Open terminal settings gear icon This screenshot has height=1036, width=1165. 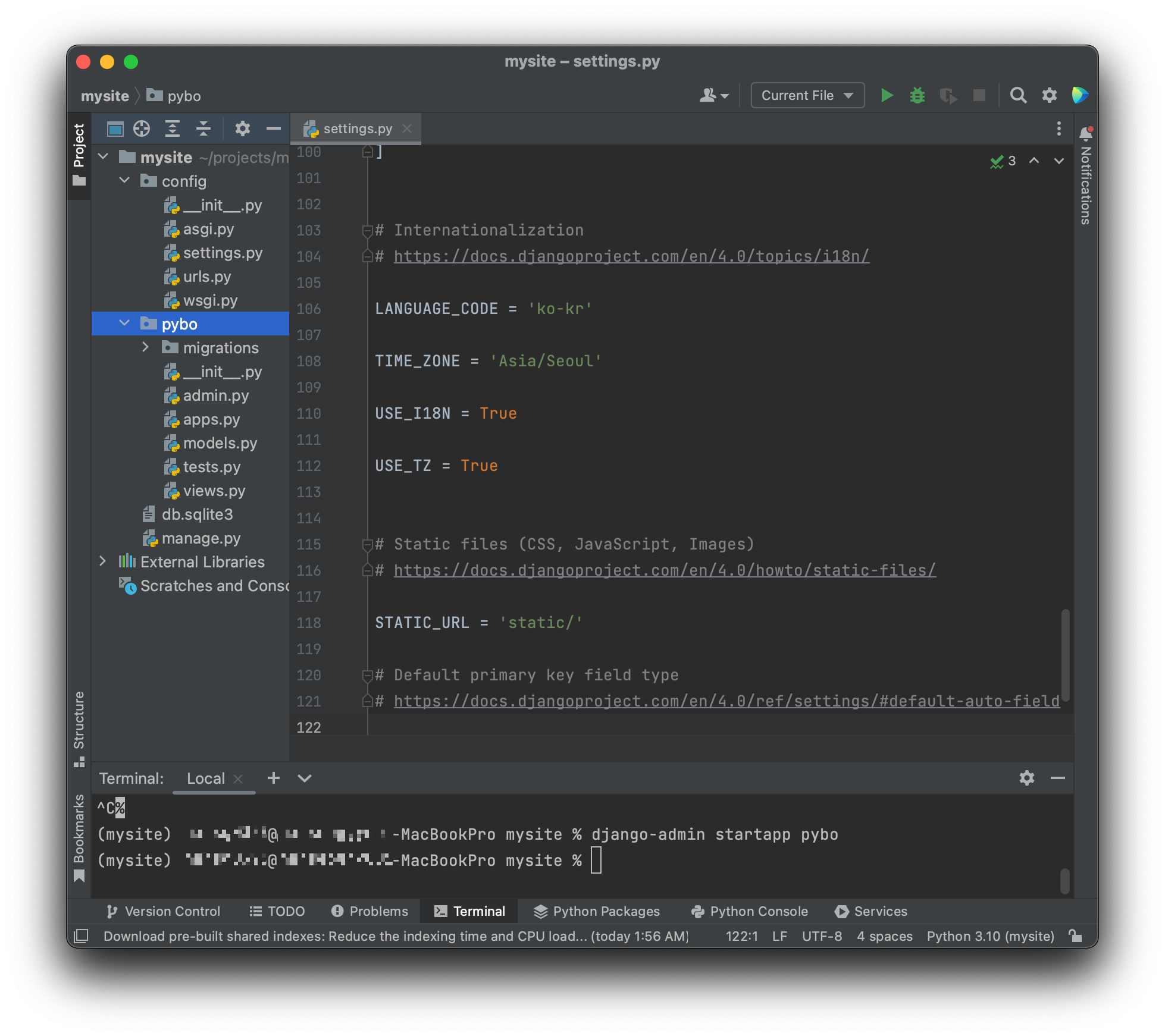[x=1026, y=778]
